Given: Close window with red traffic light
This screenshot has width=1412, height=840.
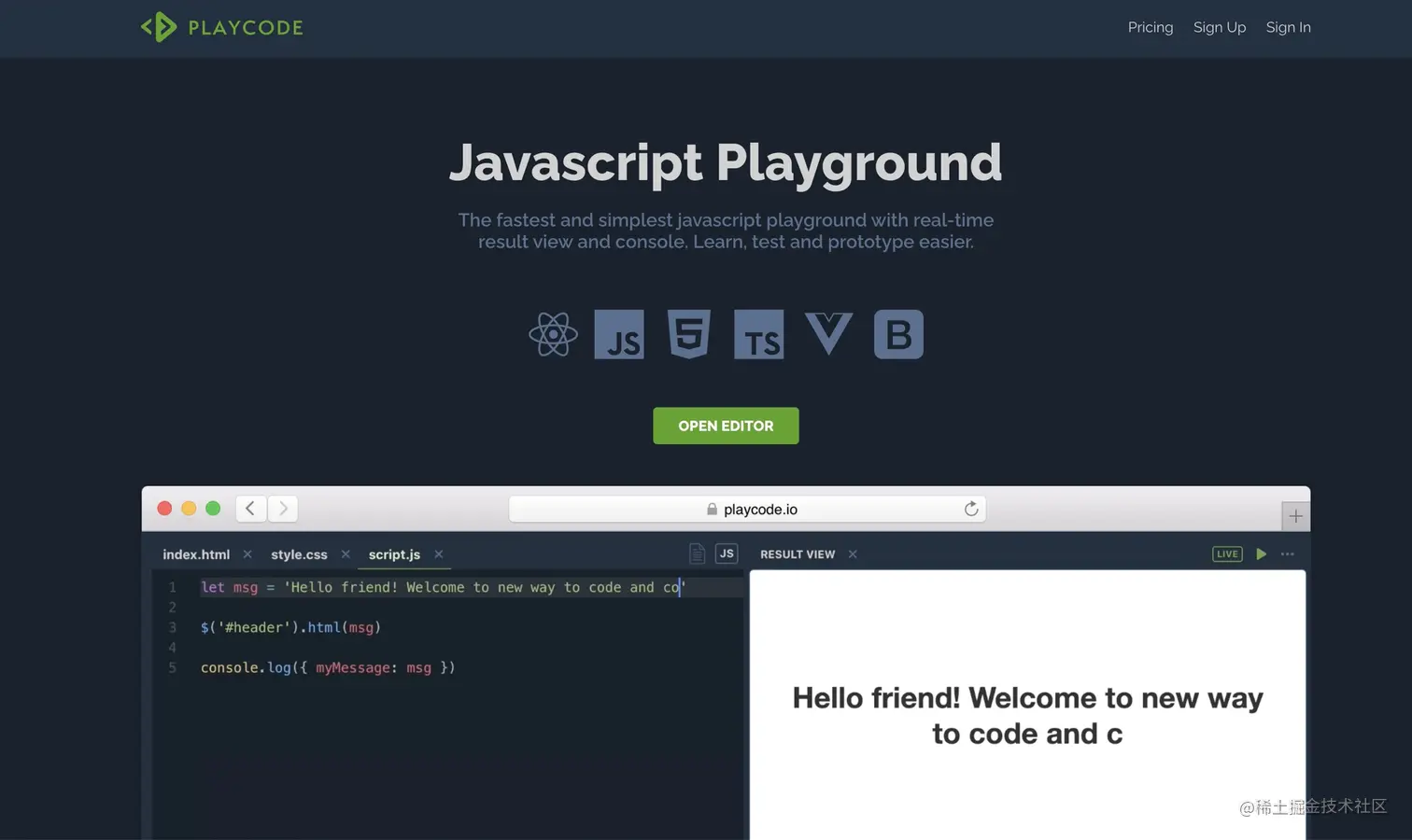Looking at the screenshot, I should (x=164, y=509).
